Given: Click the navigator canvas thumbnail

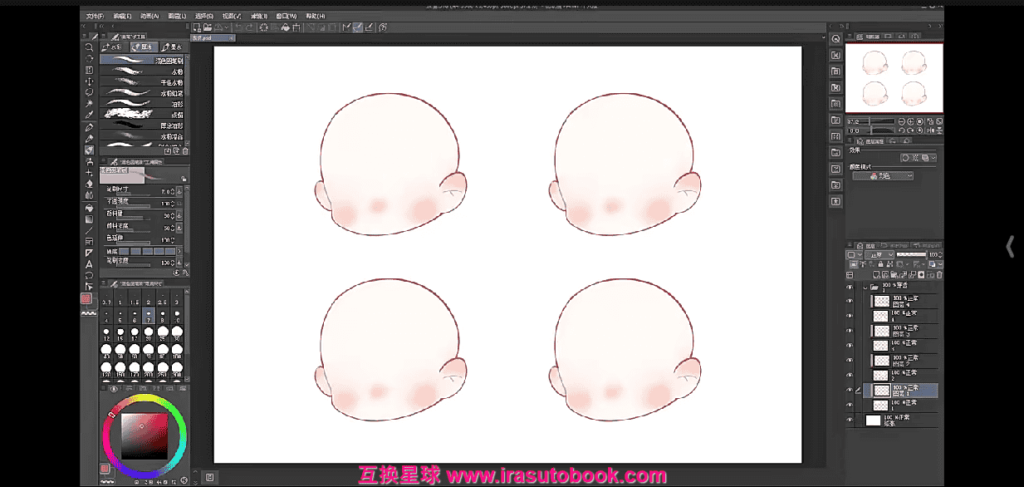Looking at the screenshot, I should pos(894,78).
